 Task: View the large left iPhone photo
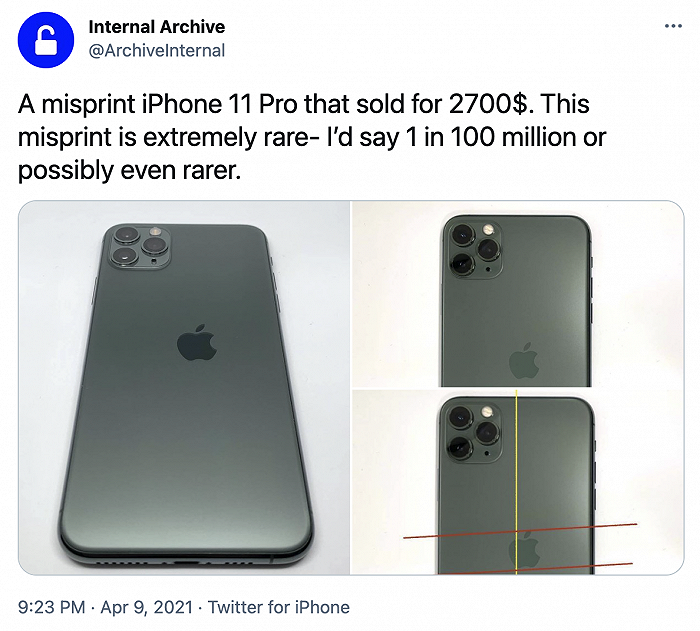[184, 388]
